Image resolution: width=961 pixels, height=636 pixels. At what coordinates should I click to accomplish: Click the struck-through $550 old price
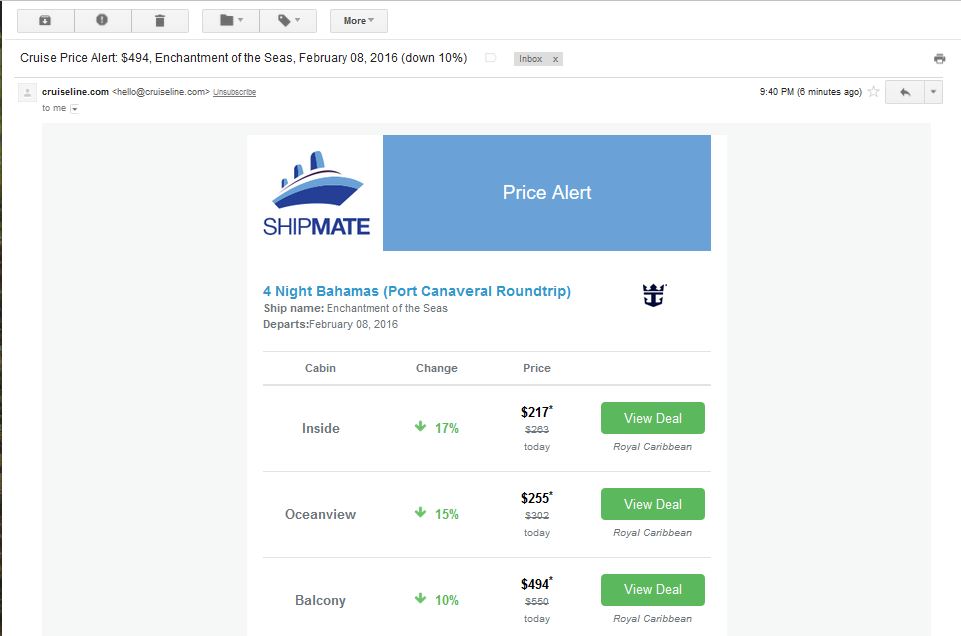pyautogui.click(x=537, y=601)
